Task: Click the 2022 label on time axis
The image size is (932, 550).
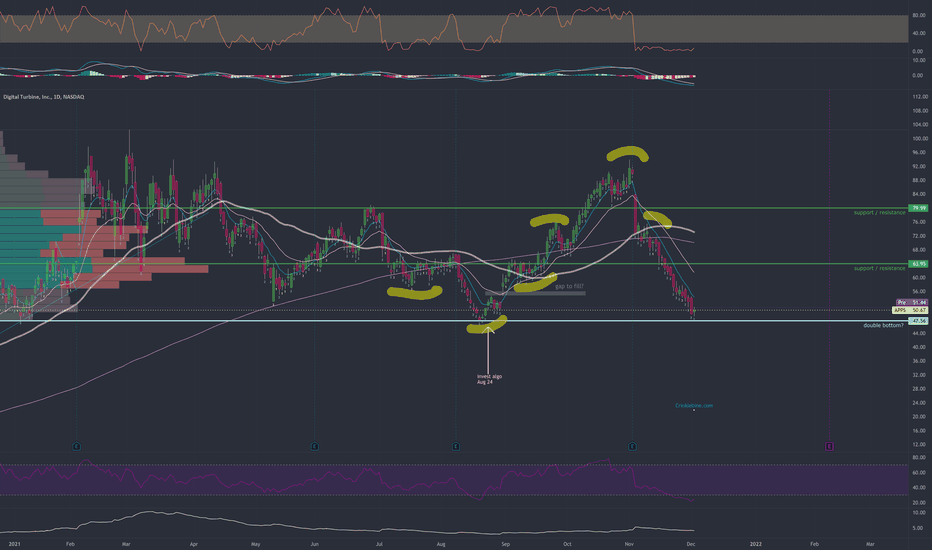Action: pyautogui.click(x=755, y=543)
